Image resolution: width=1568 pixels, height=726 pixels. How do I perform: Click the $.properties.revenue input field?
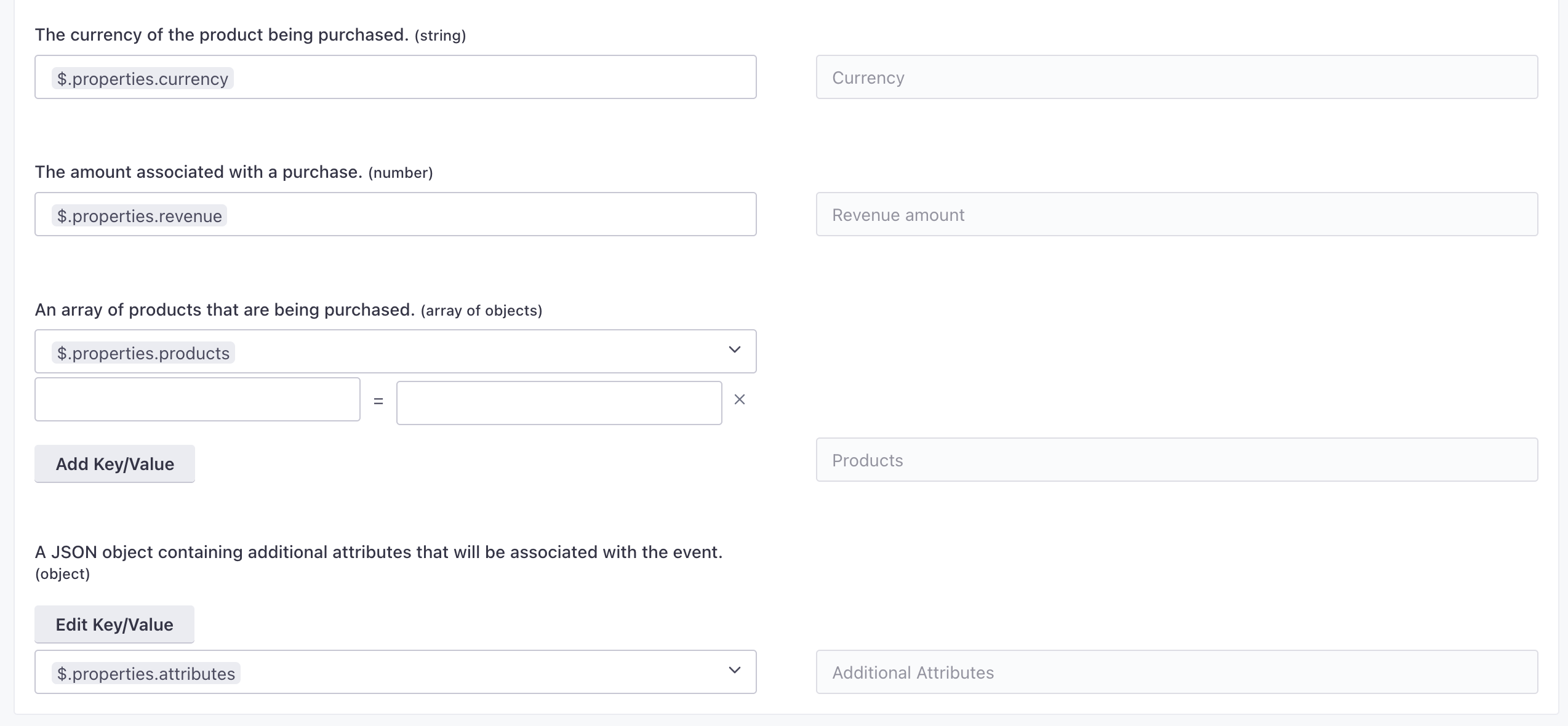[396, 214]
